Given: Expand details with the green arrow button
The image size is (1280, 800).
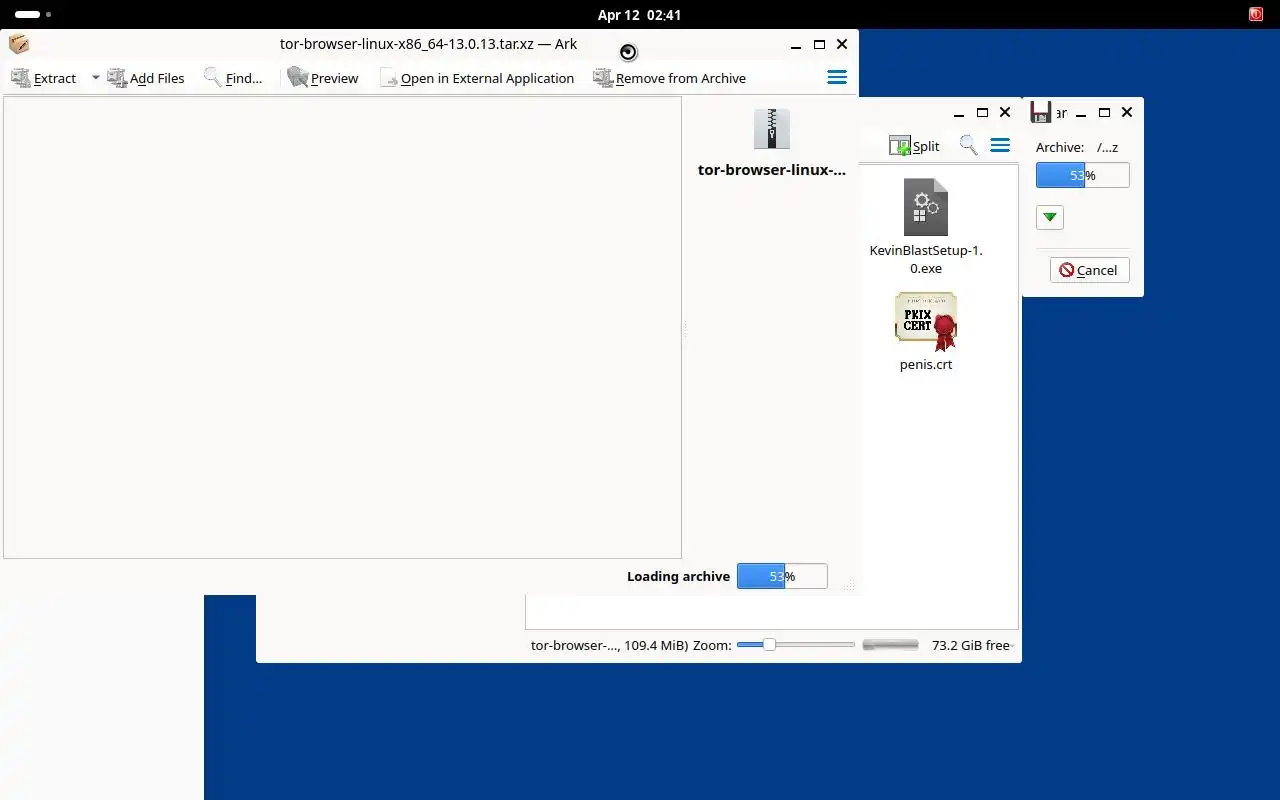Looking at the screenshot, I should [1050, 218].
